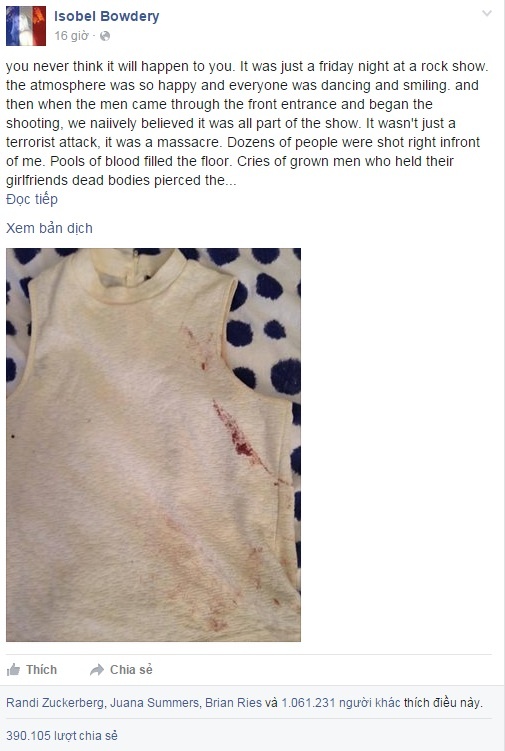505x751 pixels.
Task: View the 1.061.231 other people who liked
Action: coord(341,703)
